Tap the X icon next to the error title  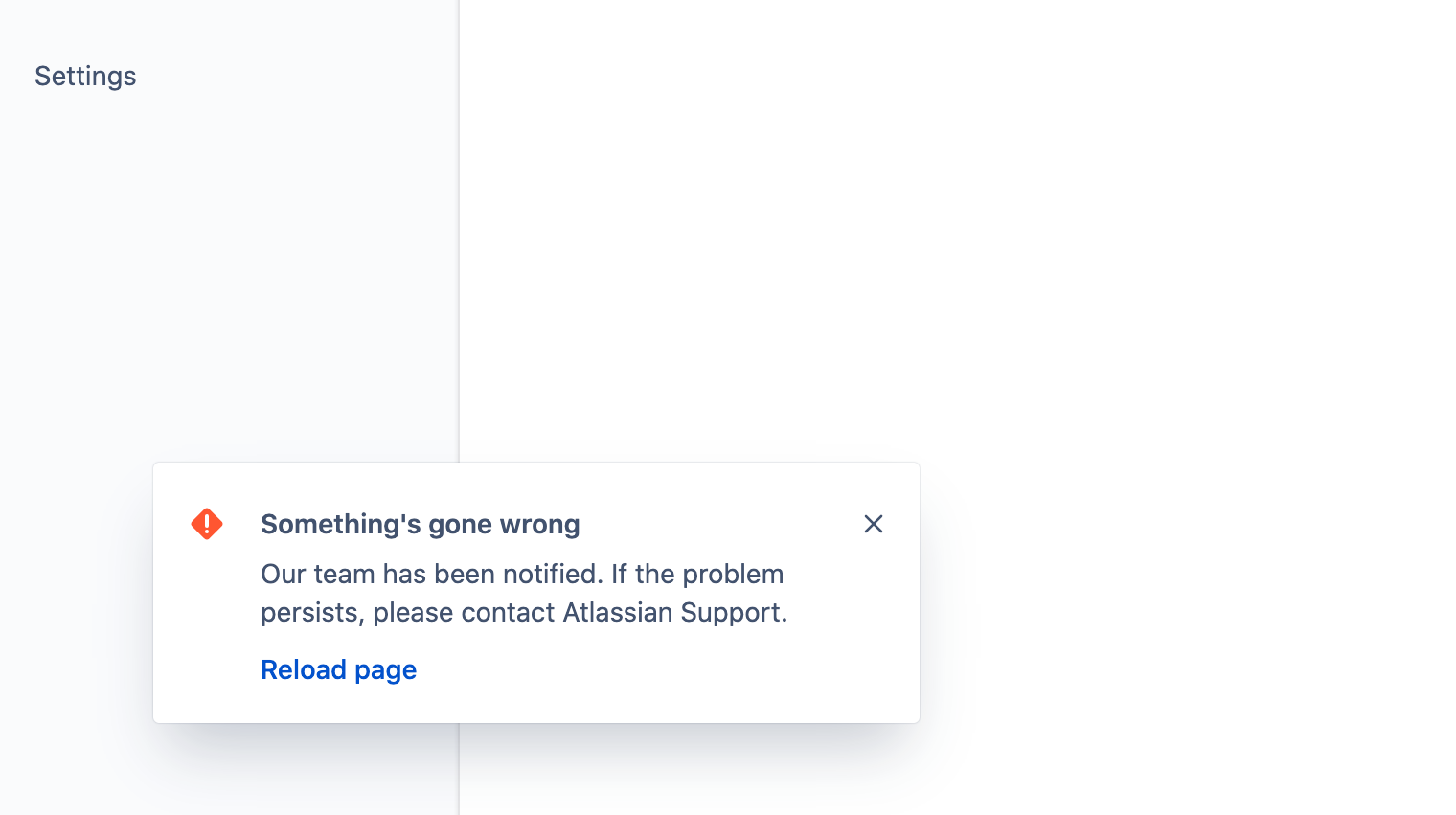tap(873, 524)
